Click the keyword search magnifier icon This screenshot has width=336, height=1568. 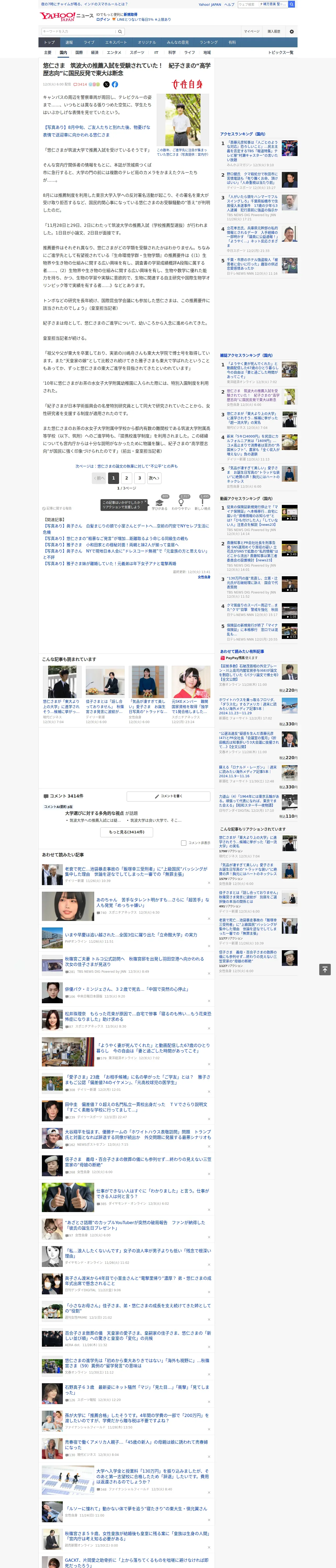(120, 32)
